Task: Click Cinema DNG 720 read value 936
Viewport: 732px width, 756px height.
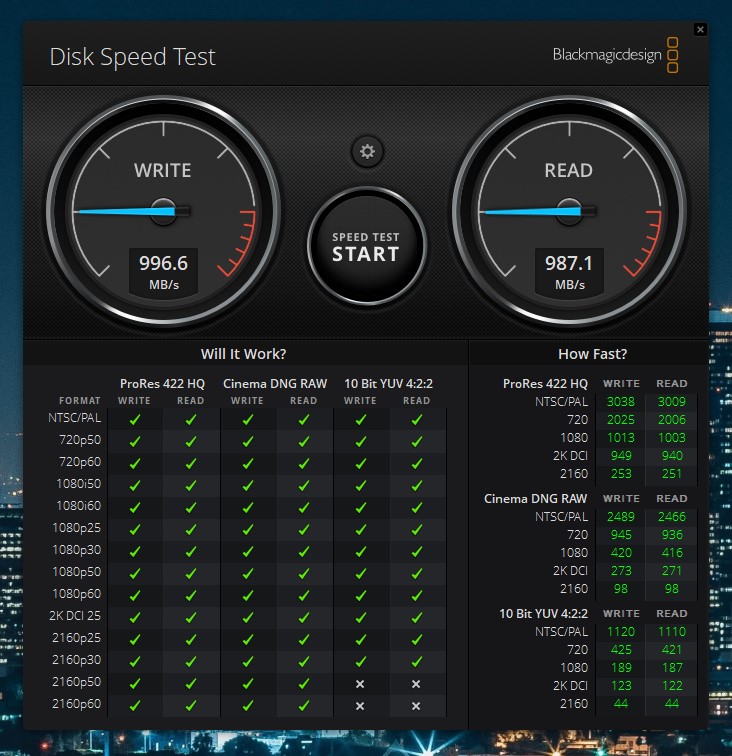Action: (x=672, y=535)
